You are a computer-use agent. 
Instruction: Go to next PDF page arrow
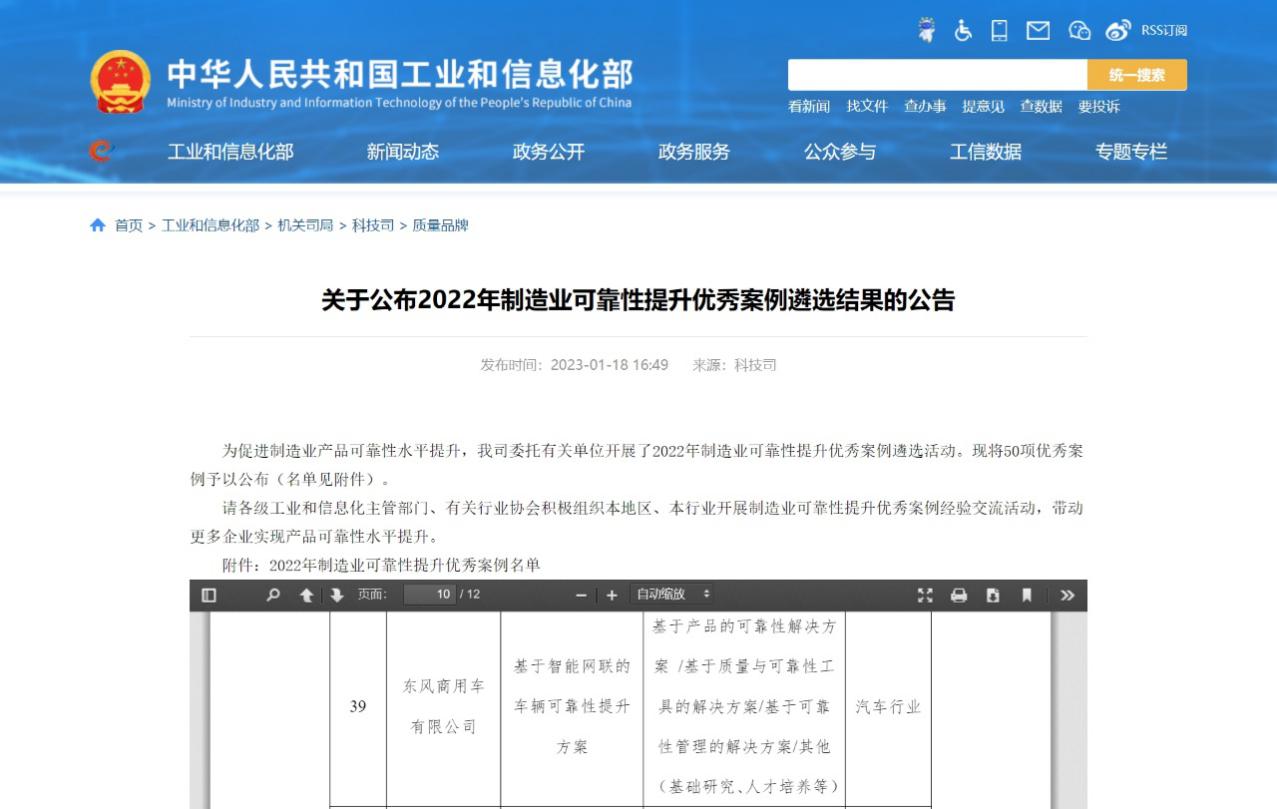click(337, 595)
